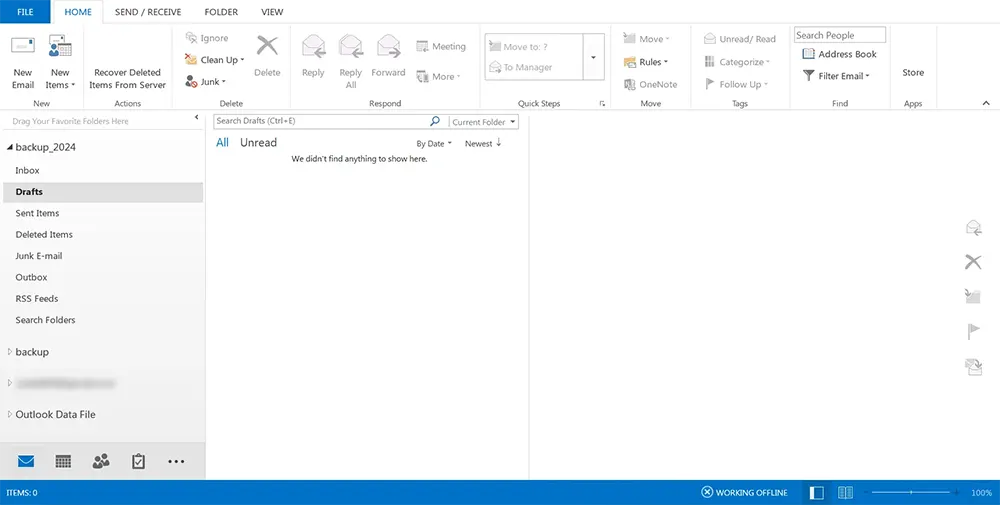
Task: Click Recover Deleted Items From Server
Action: pyautogui.click(x=128, y=78)
